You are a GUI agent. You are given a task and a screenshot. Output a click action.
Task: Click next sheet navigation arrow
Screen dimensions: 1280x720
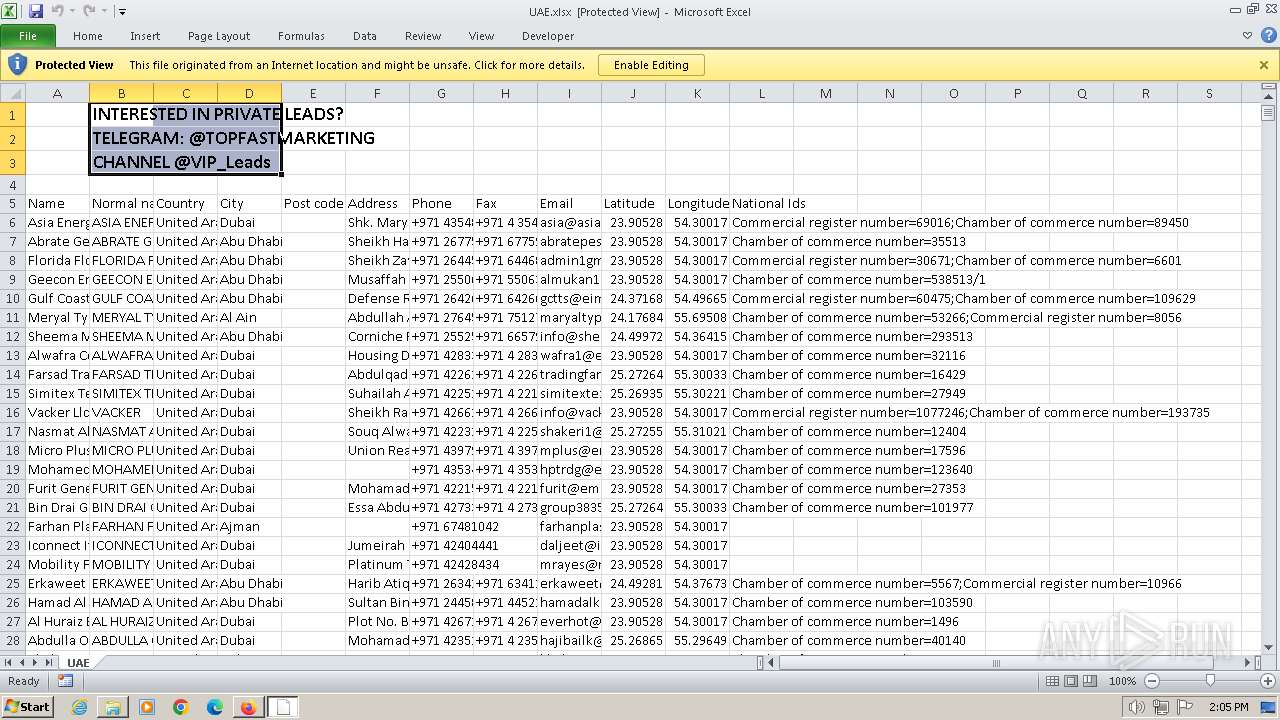coord(37,662)
